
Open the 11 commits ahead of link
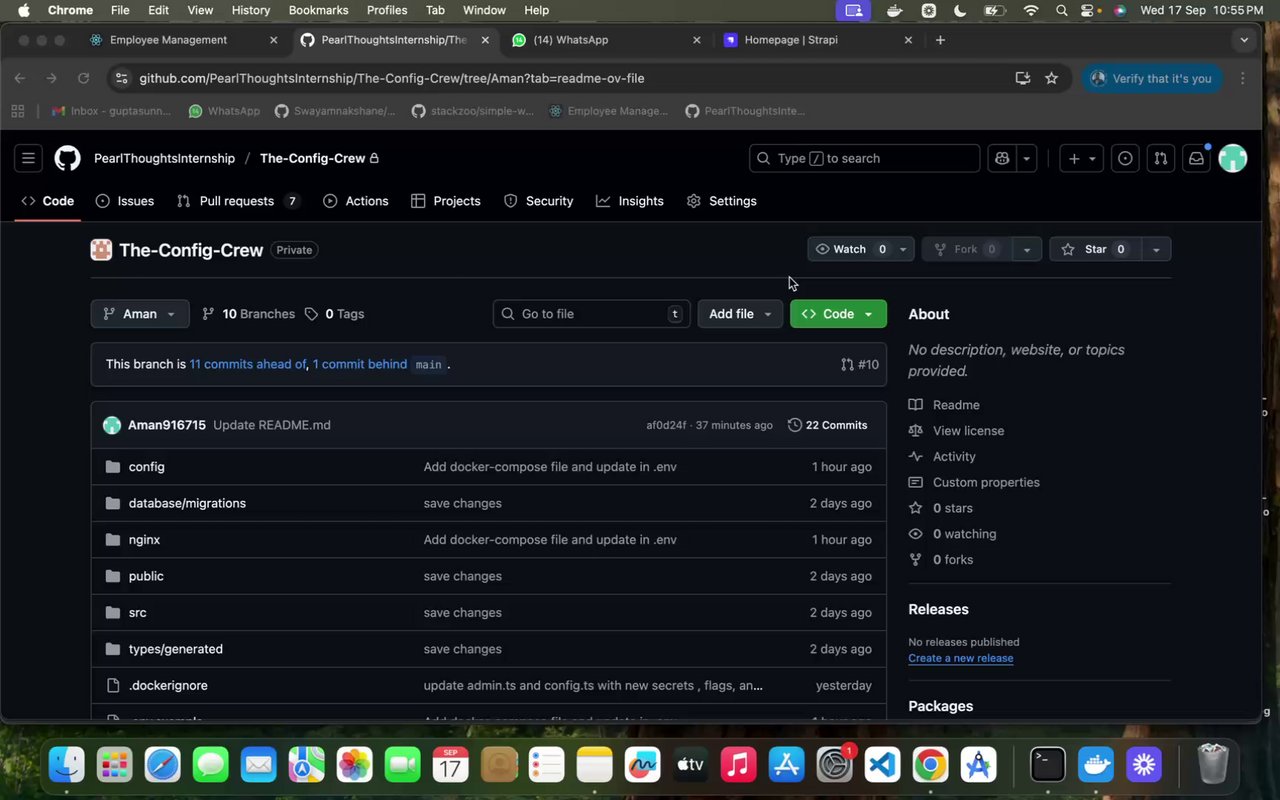tap(248, 365)
